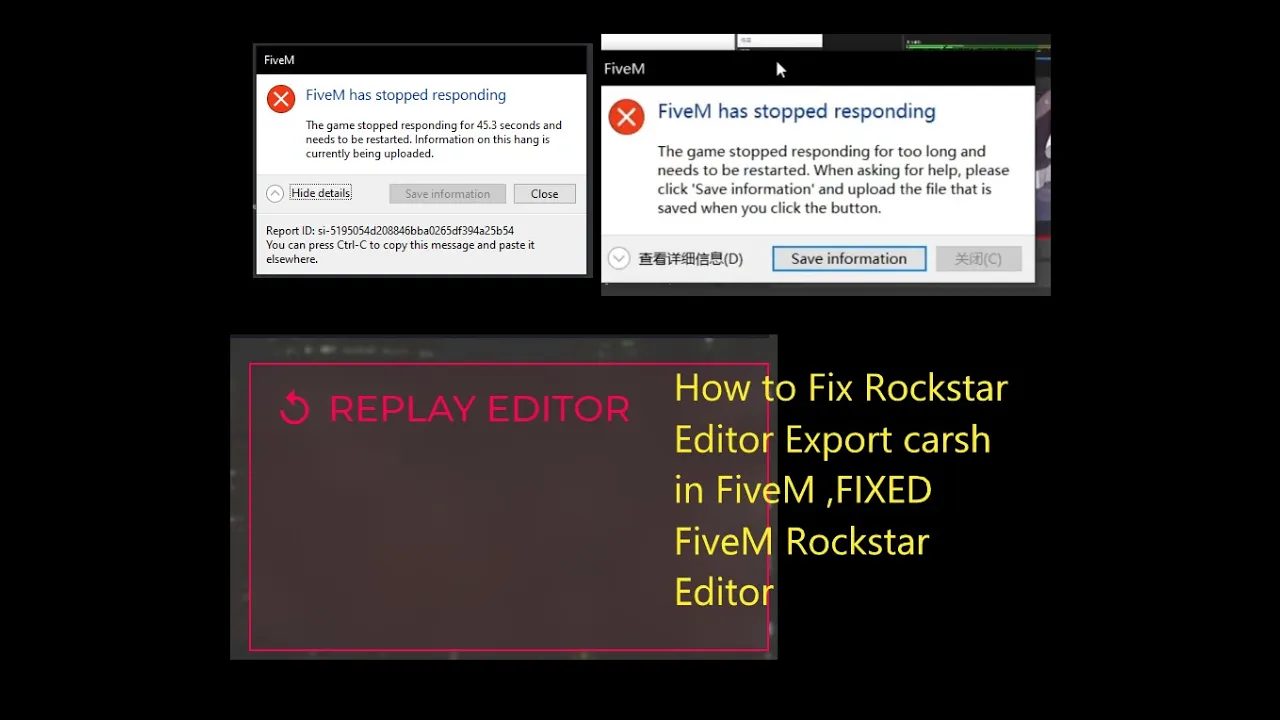Screen dimensions: 1280x720
Task: Select the REPLAY EDITOR tile
Action: (x=509, y=507)
